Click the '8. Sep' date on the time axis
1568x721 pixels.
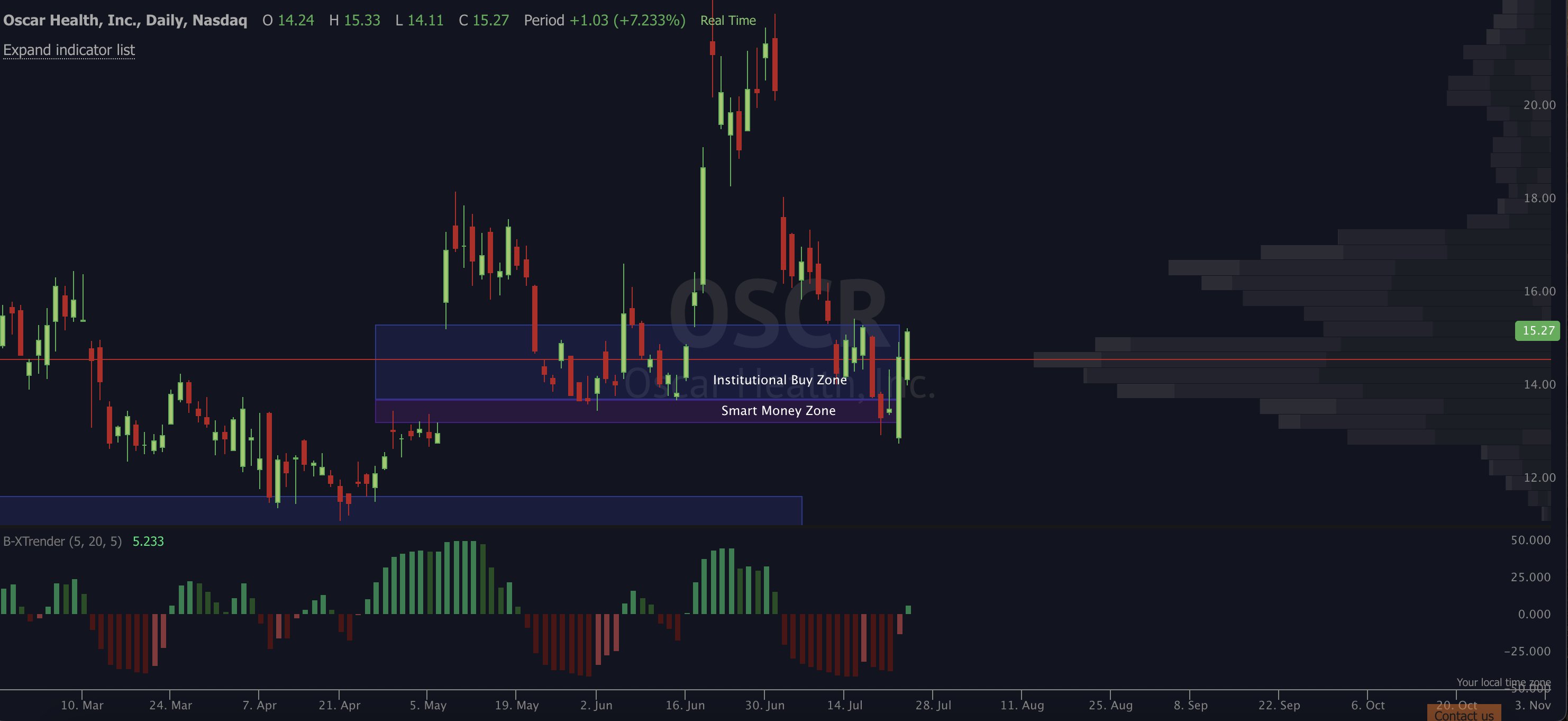1191,705
